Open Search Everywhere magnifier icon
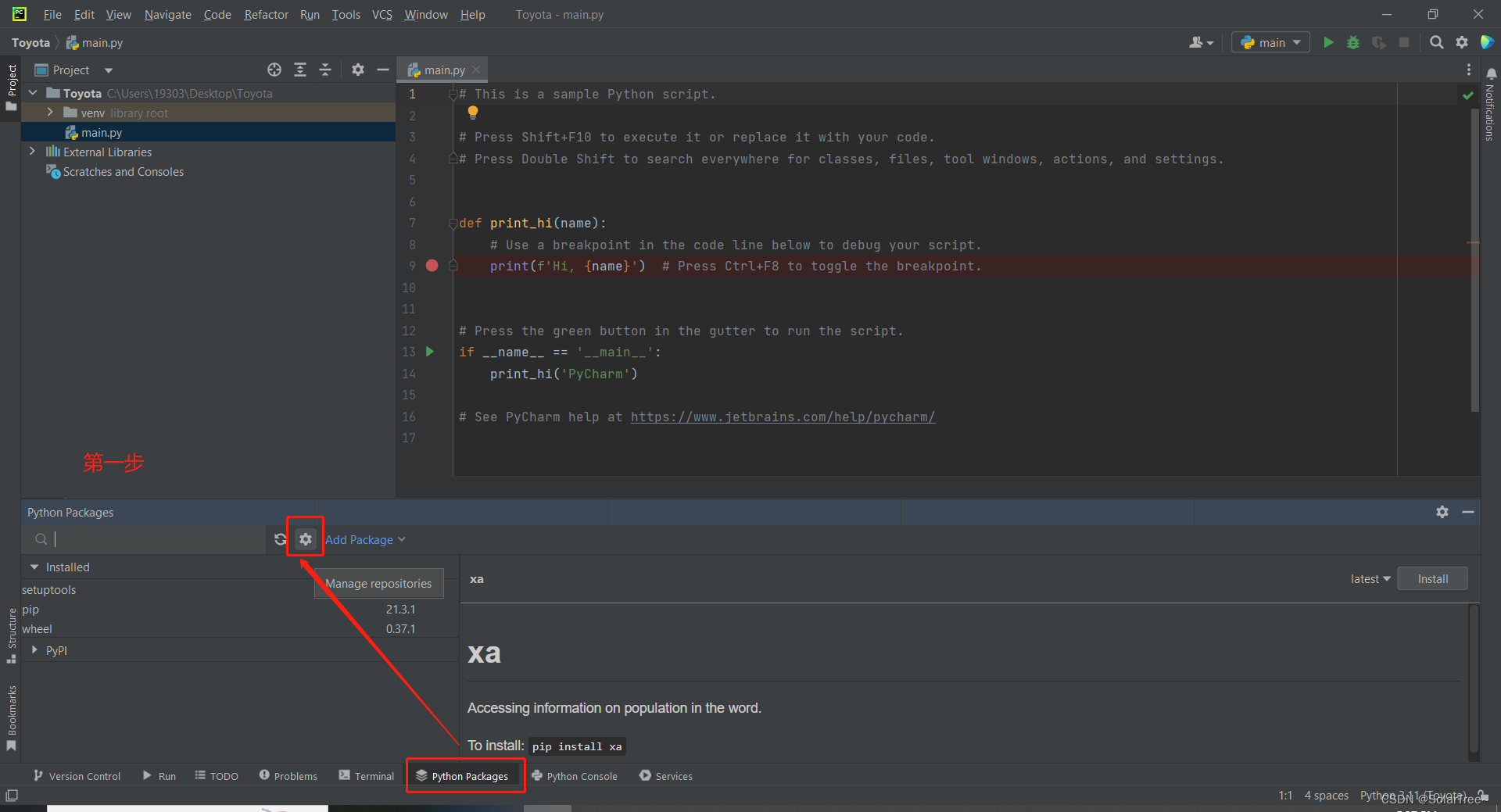 1436,42
